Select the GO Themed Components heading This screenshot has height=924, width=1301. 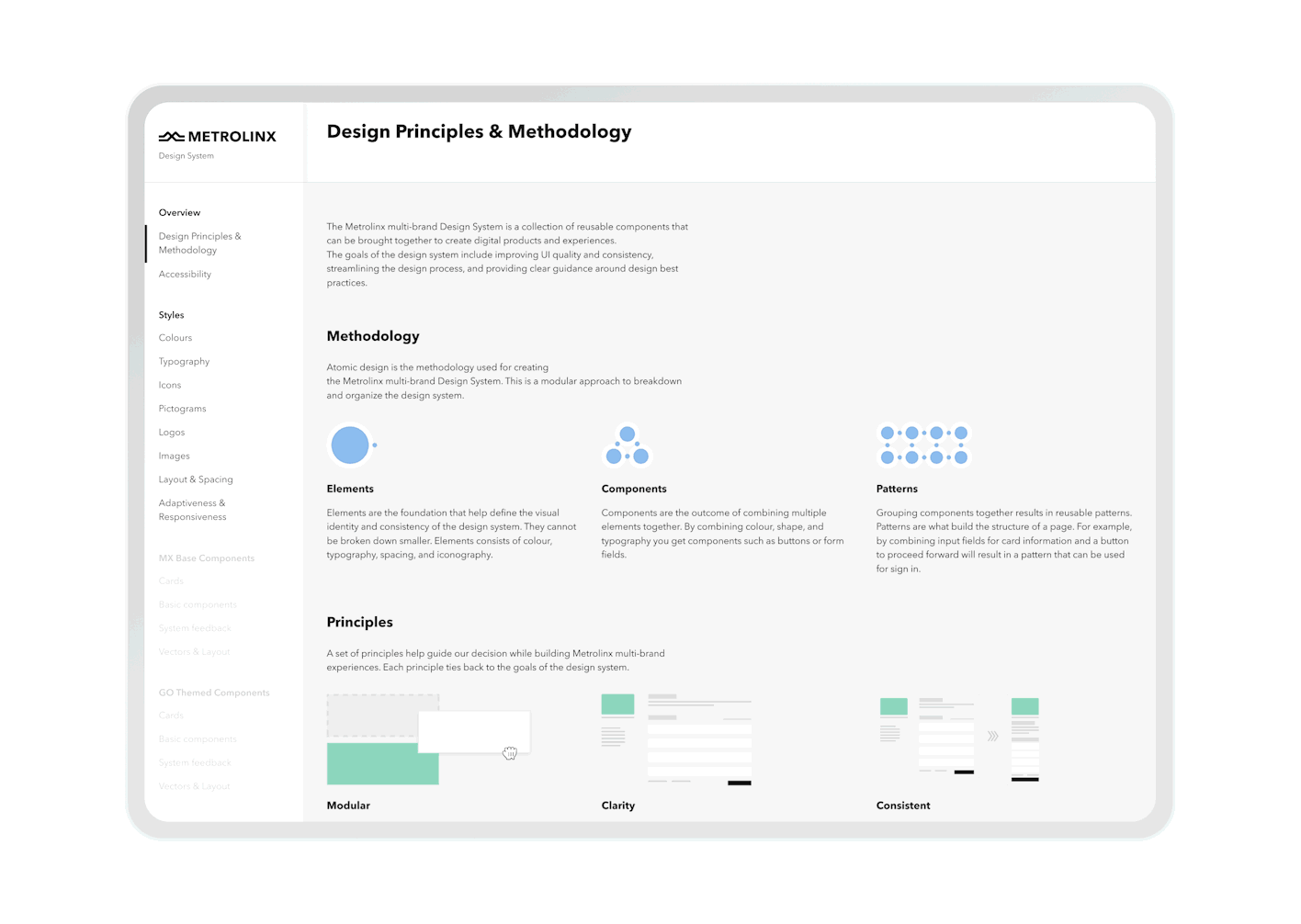pos(214,693)
